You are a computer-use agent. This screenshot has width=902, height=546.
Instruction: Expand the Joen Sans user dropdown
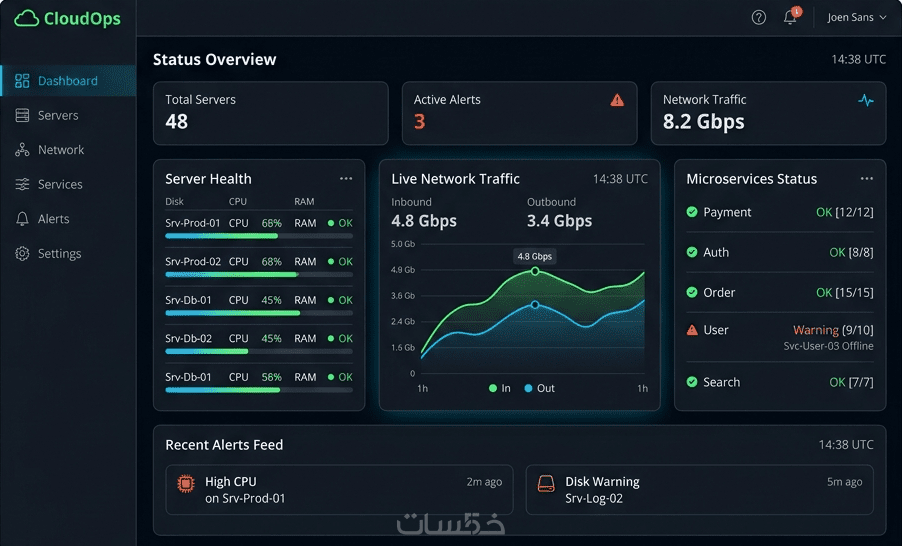pyautogui.click(x=857, y=17)
